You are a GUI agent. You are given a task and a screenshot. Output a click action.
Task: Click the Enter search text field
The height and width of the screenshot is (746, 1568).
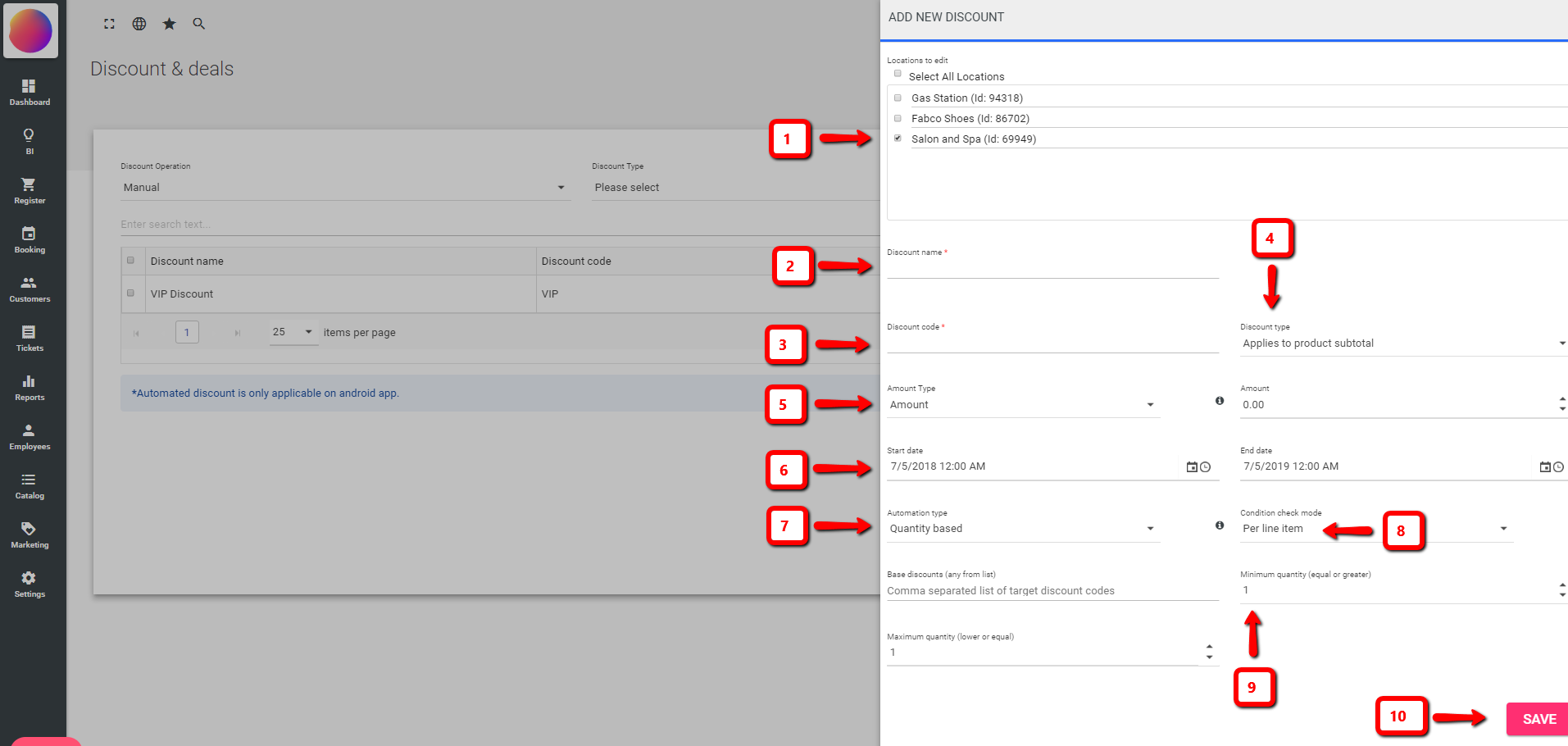(500, 225)
